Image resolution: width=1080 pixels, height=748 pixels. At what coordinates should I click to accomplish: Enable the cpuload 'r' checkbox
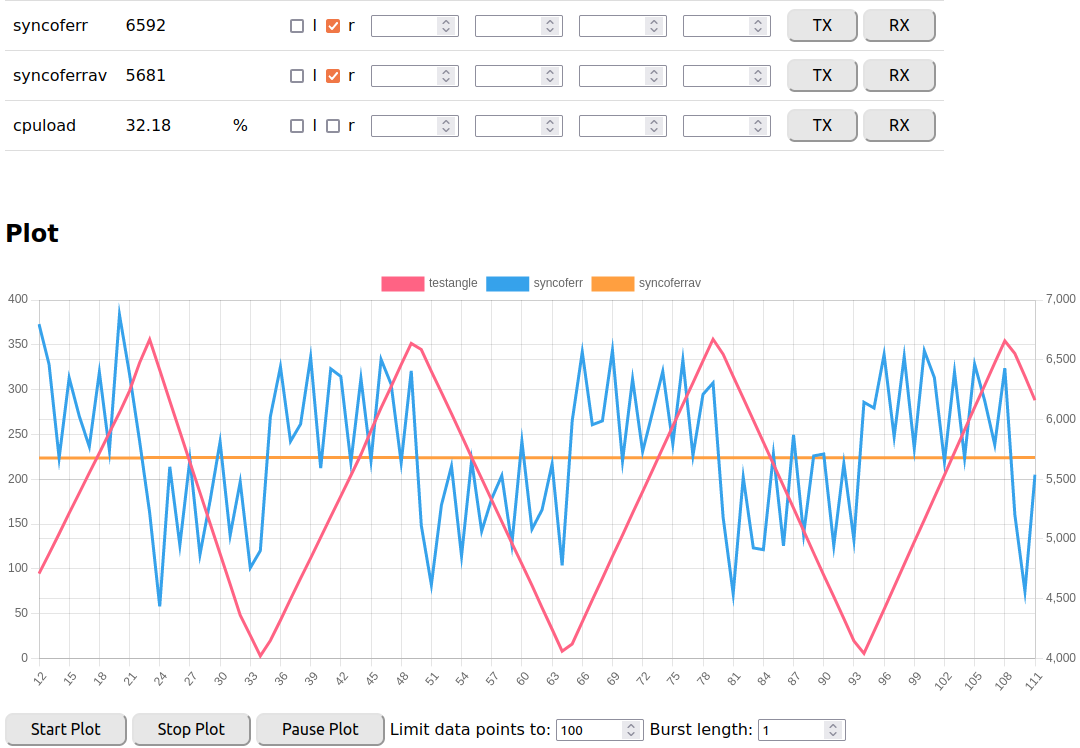click(x=333, y=126)
